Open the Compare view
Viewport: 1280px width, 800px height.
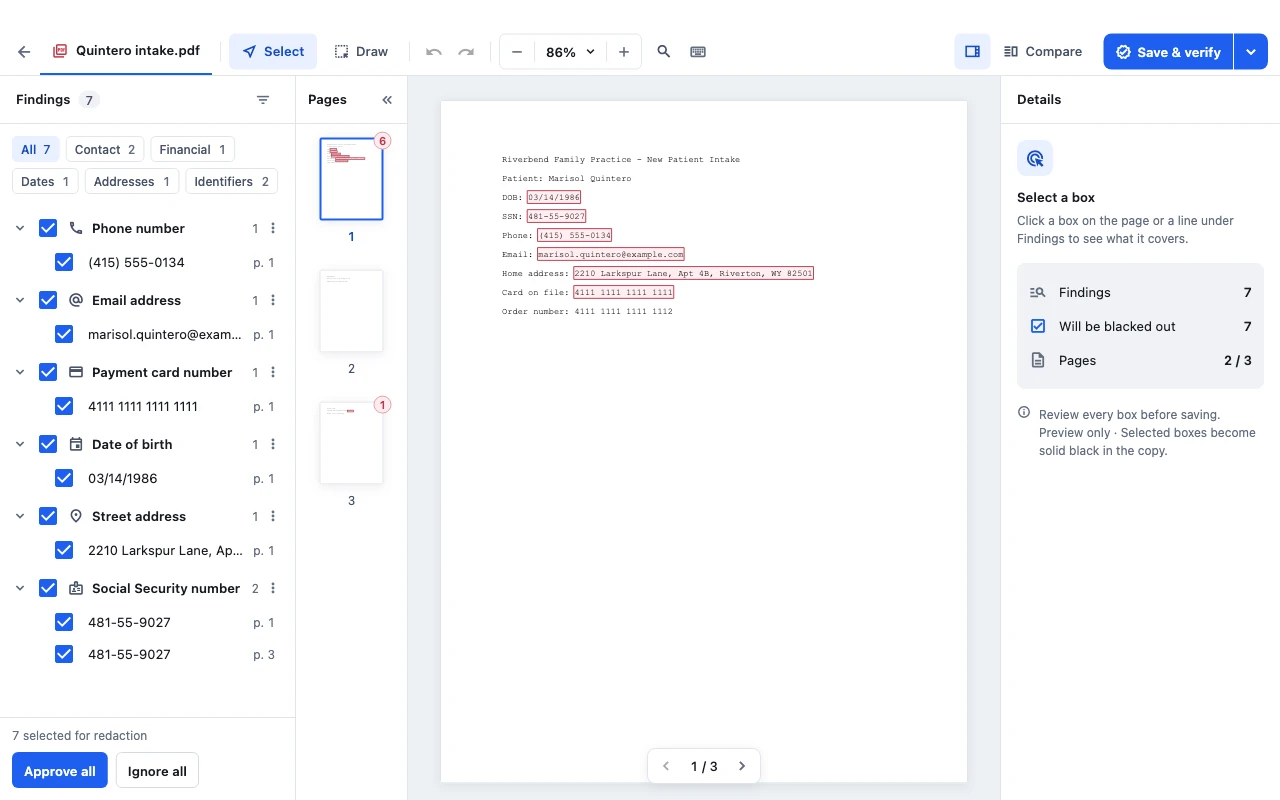(x=1043, y=52)
